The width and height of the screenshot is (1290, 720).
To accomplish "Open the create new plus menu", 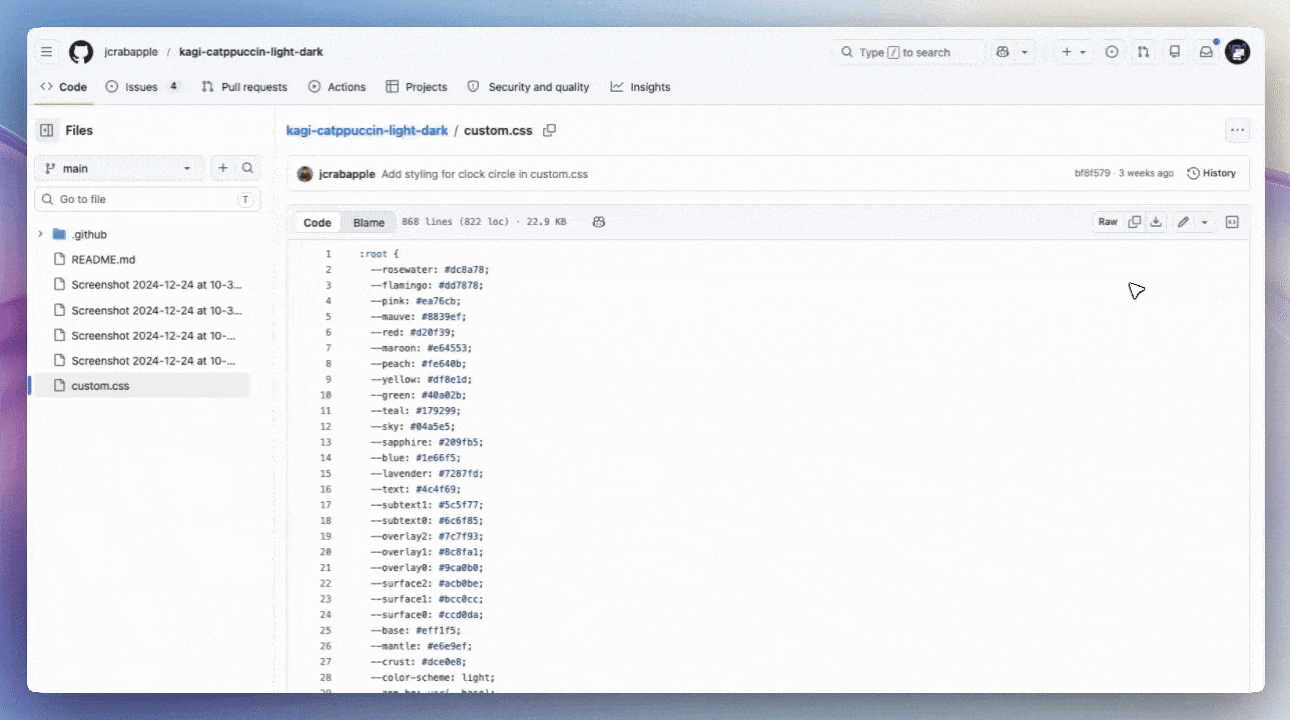I will pos(1073,52).
